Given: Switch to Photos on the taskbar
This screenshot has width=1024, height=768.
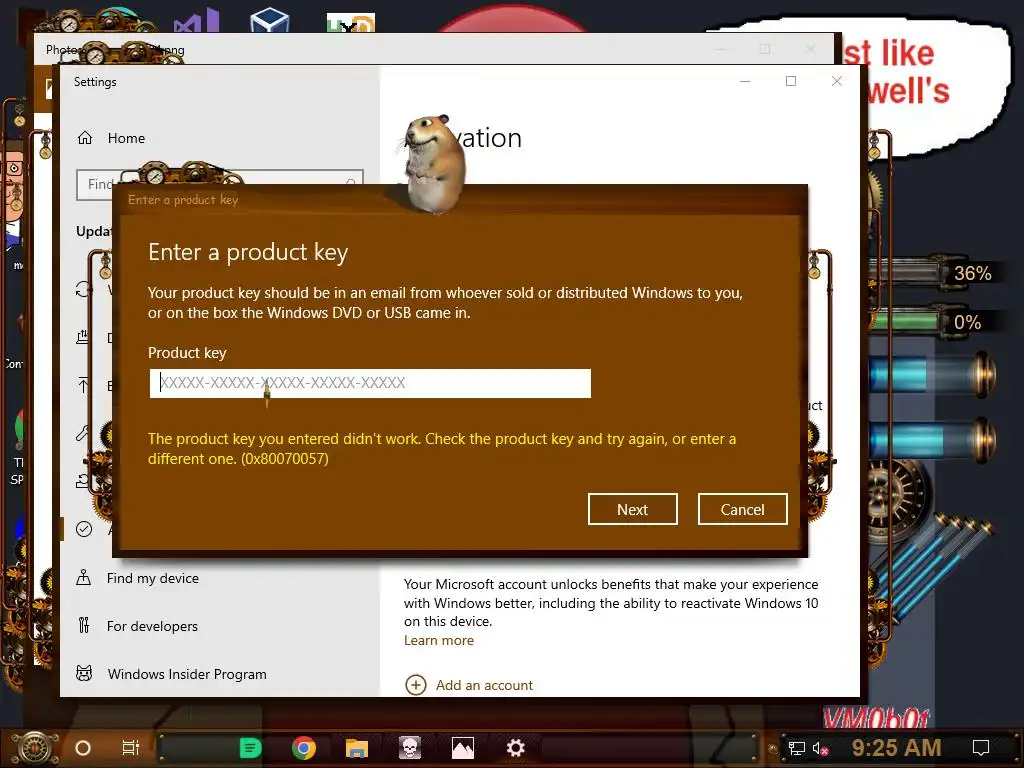Looking at the screenshot, I should (462, 748).
